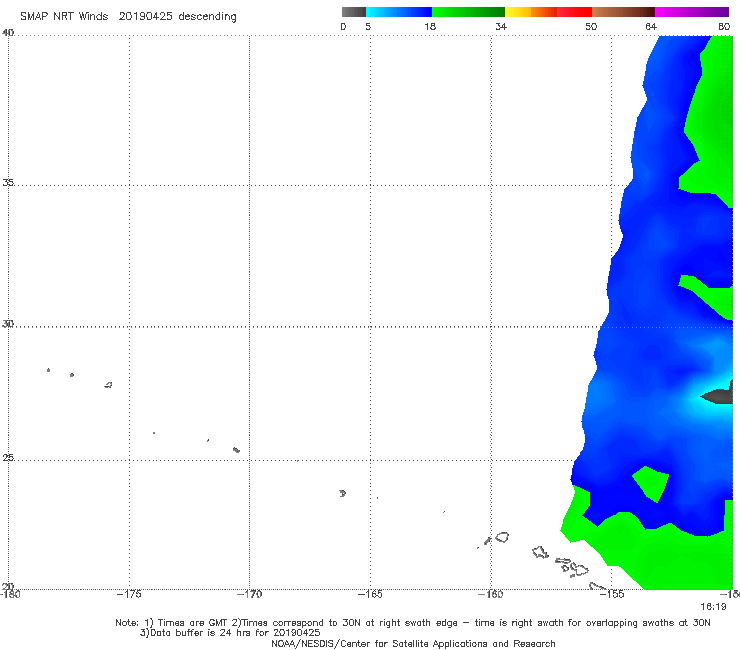
Task: Click the color bar label "50"
Action: 591,26
